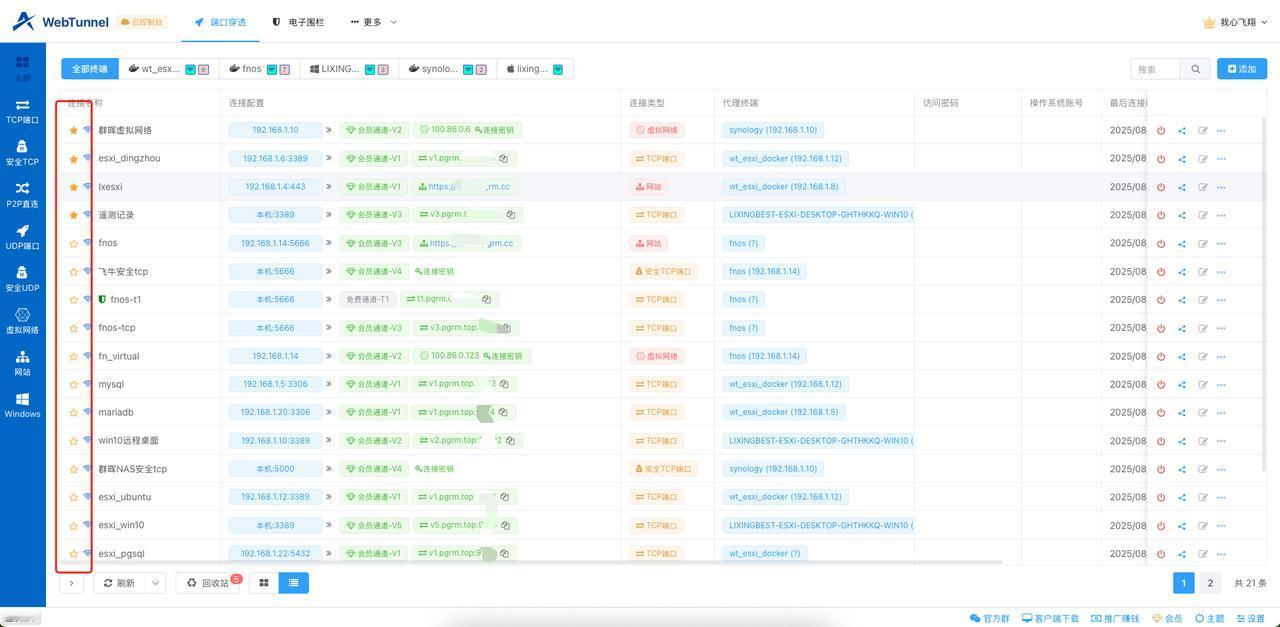This screenshot has height=627, width=1280.
Task: Open P2P直连 in the sidebar
Action: 22,195
